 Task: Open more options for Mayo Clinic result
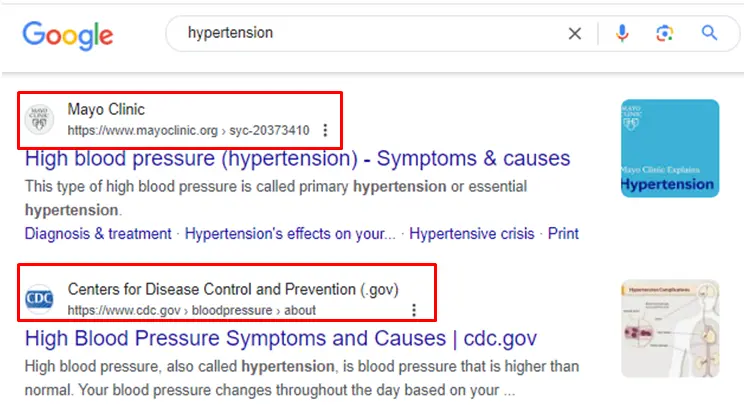pyautogui.click(x=325, y=131)
